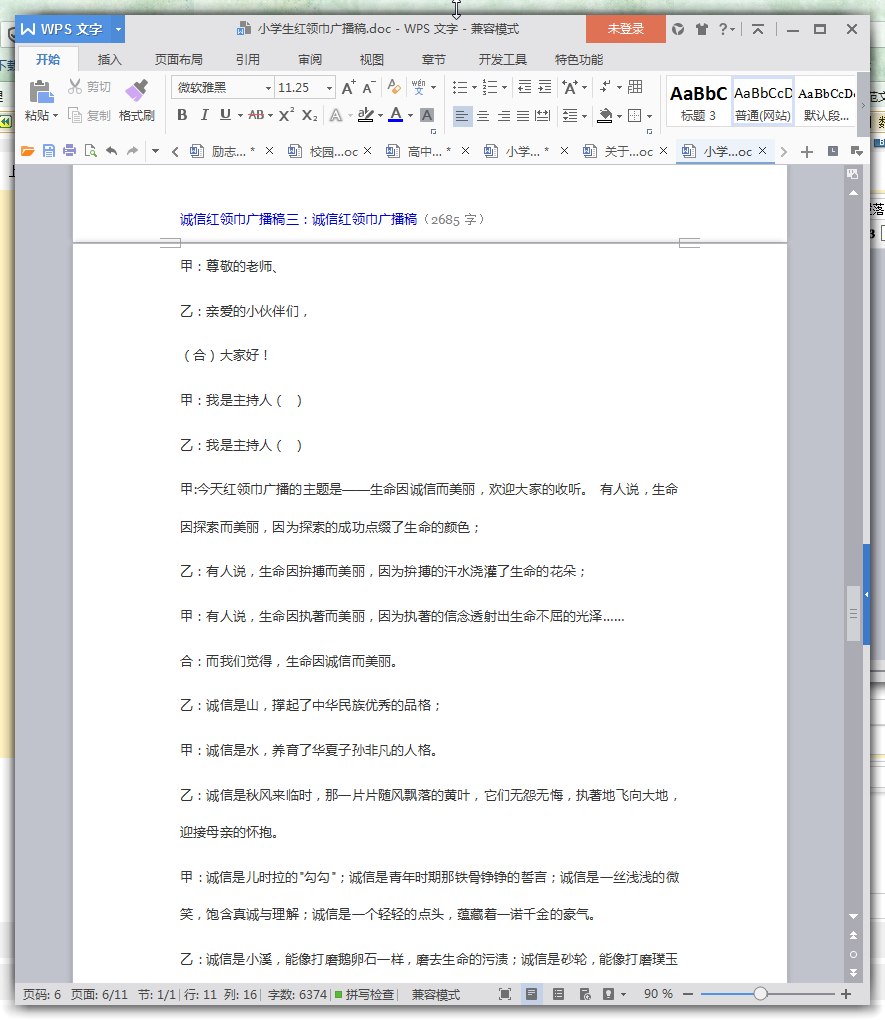The height and width of the screenshot is (1020, 885).
Task: Switch to the 插入 ribbon tab
Action: [x=109, y=60]
